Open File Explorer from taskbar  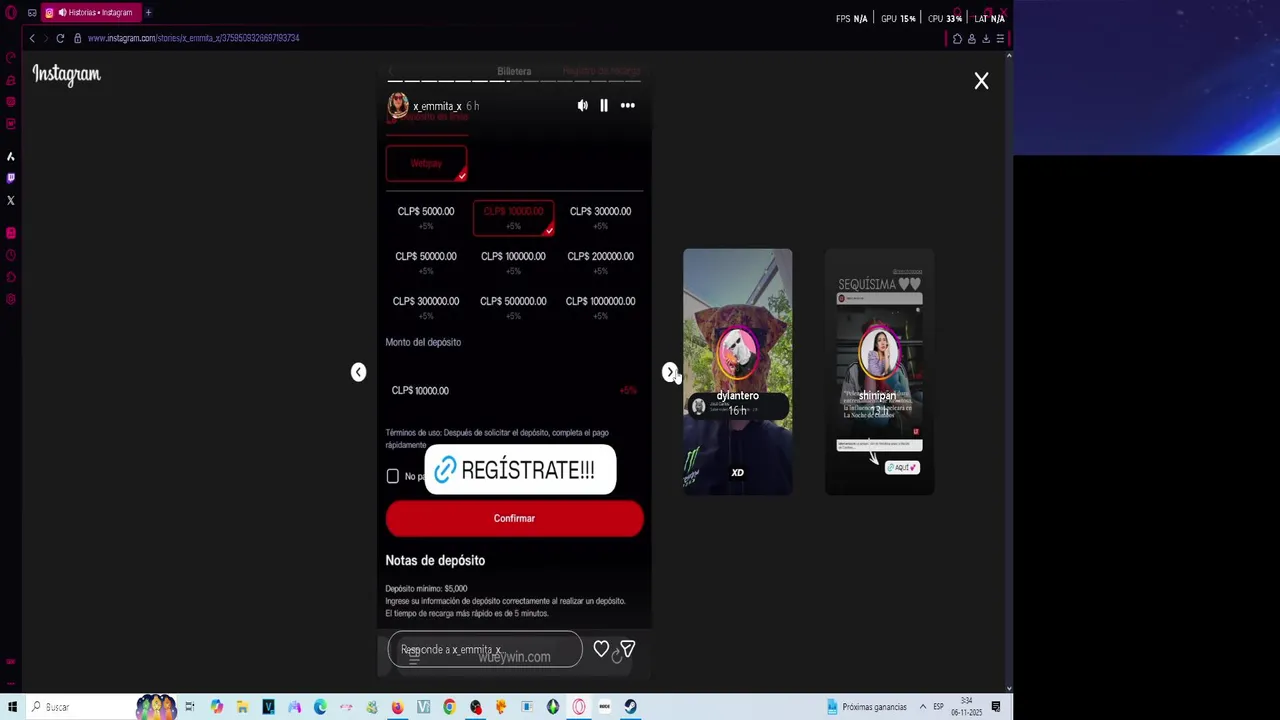click(242, 707)
